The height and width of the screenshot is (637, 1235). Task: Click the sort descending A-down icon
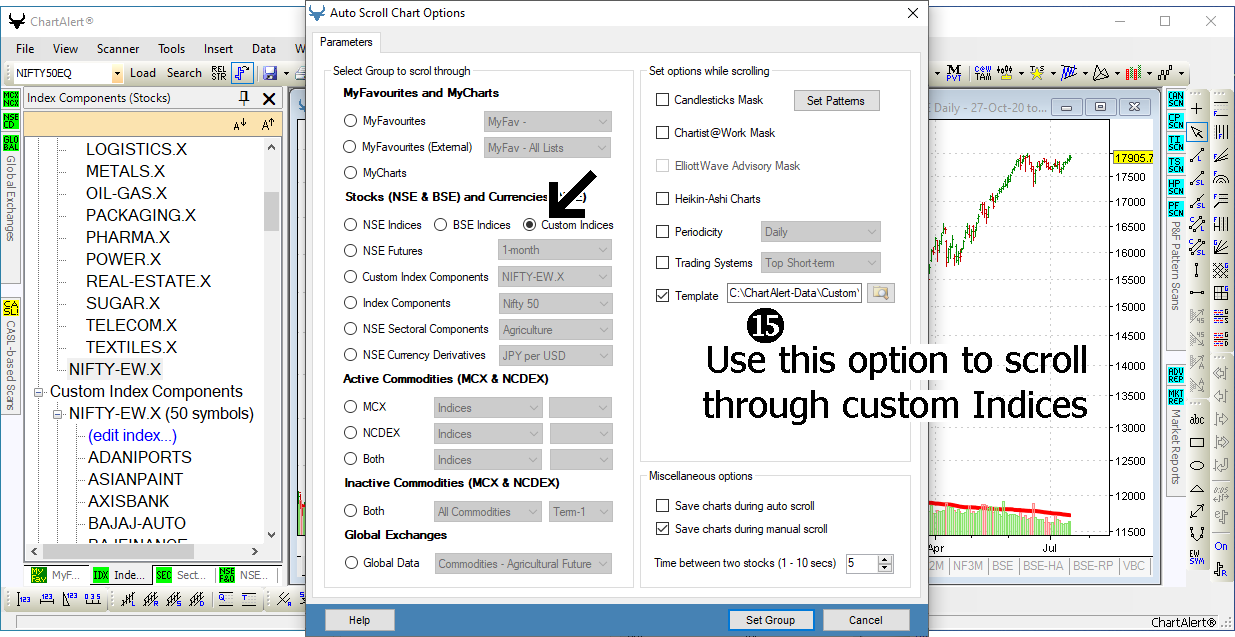tap(240, 124)
